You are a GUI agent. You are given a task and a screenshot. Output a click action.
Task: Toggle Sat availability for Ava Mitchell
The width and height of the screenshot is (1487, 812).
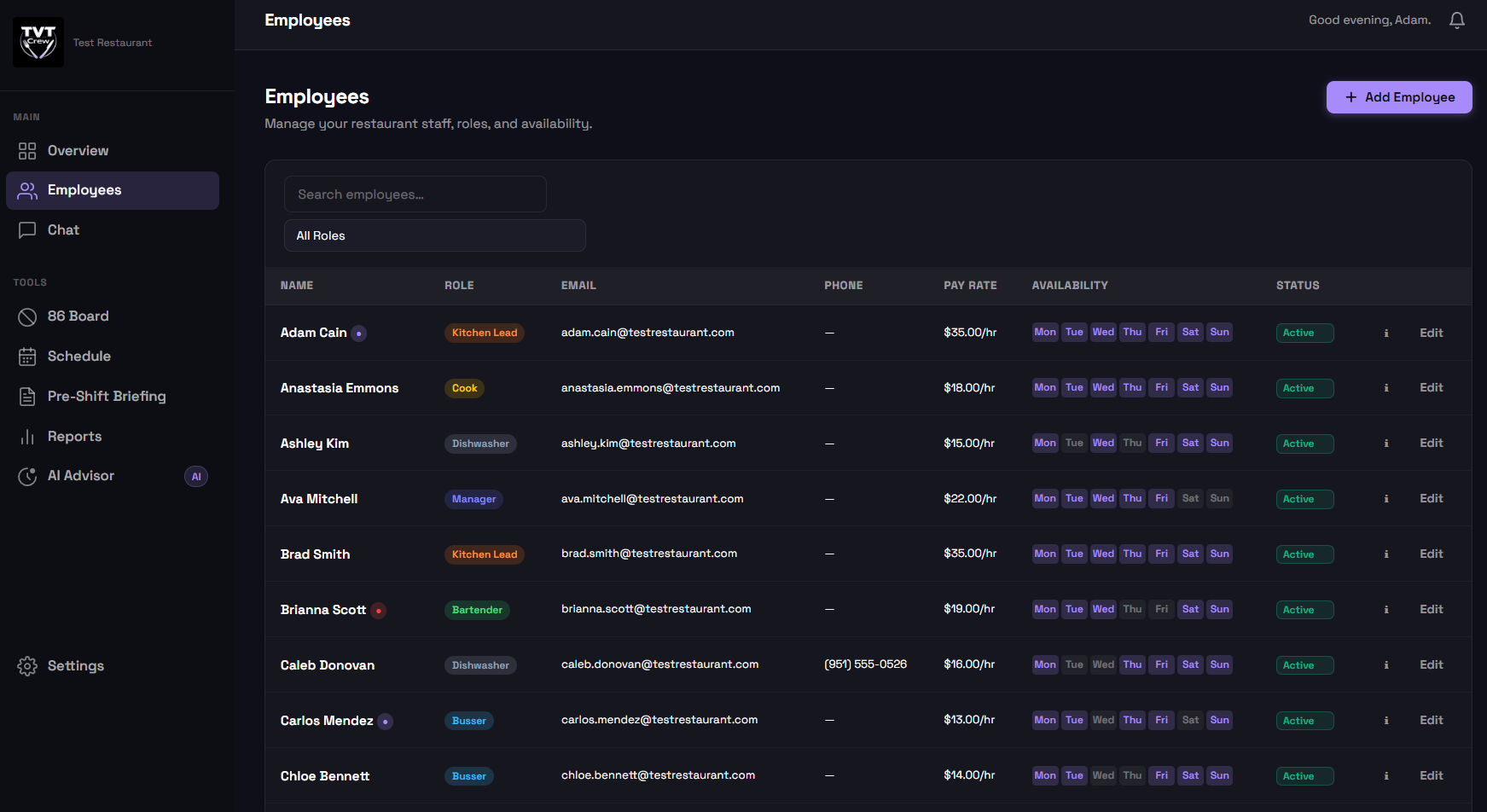click(1190, 499)
